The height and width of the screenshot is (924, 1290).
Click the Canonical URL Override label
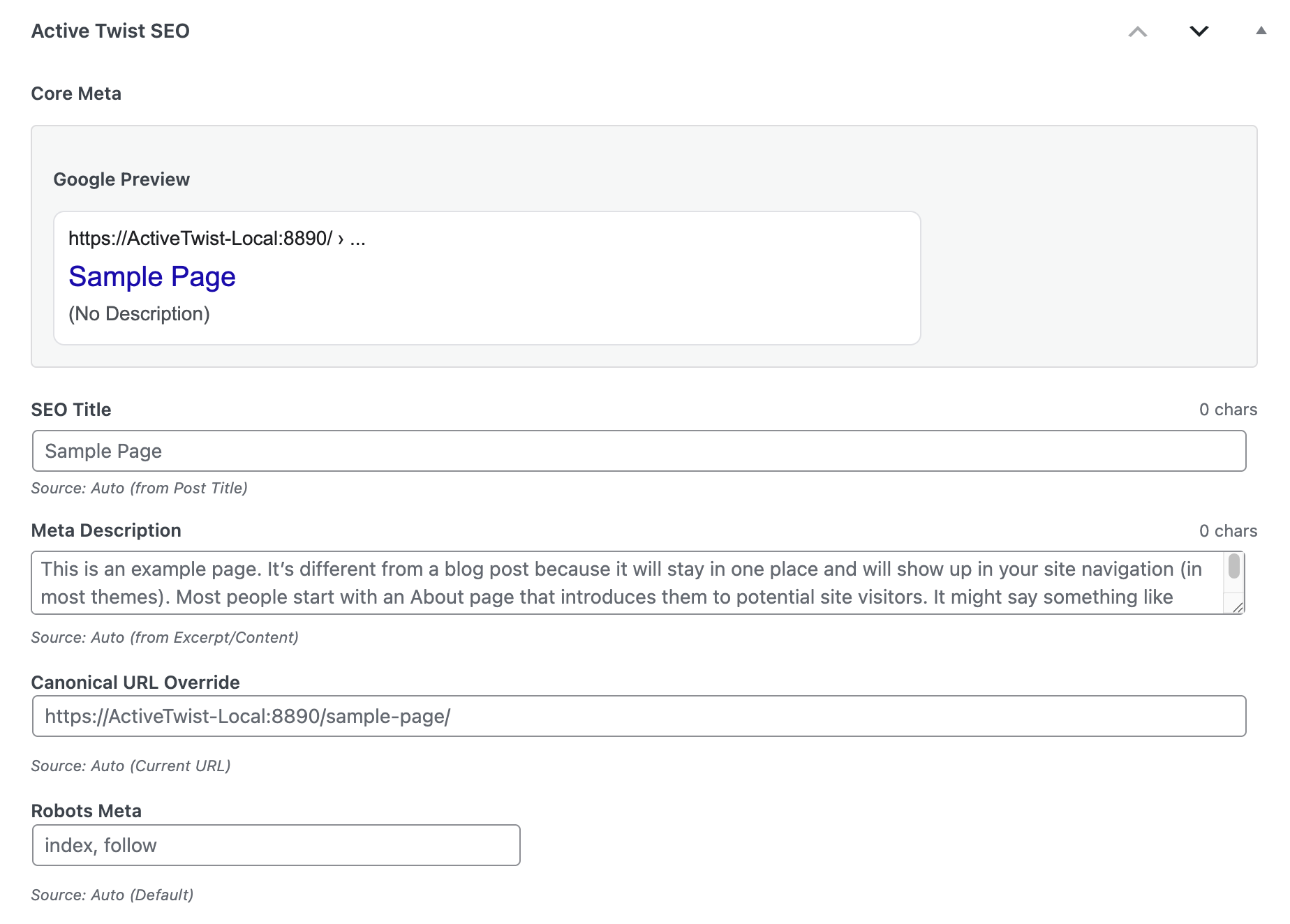[135, 683]
